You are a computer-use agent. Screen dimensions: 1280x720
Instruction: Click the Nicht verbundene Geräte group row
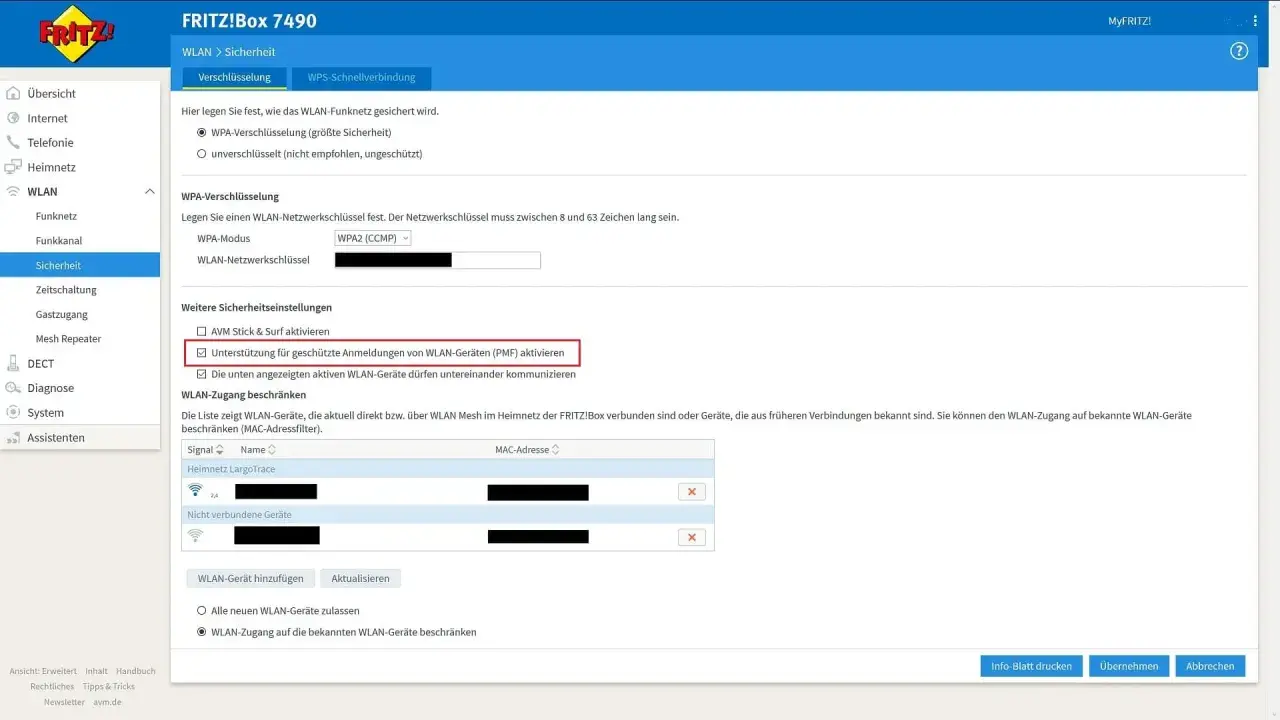[448, 515]
